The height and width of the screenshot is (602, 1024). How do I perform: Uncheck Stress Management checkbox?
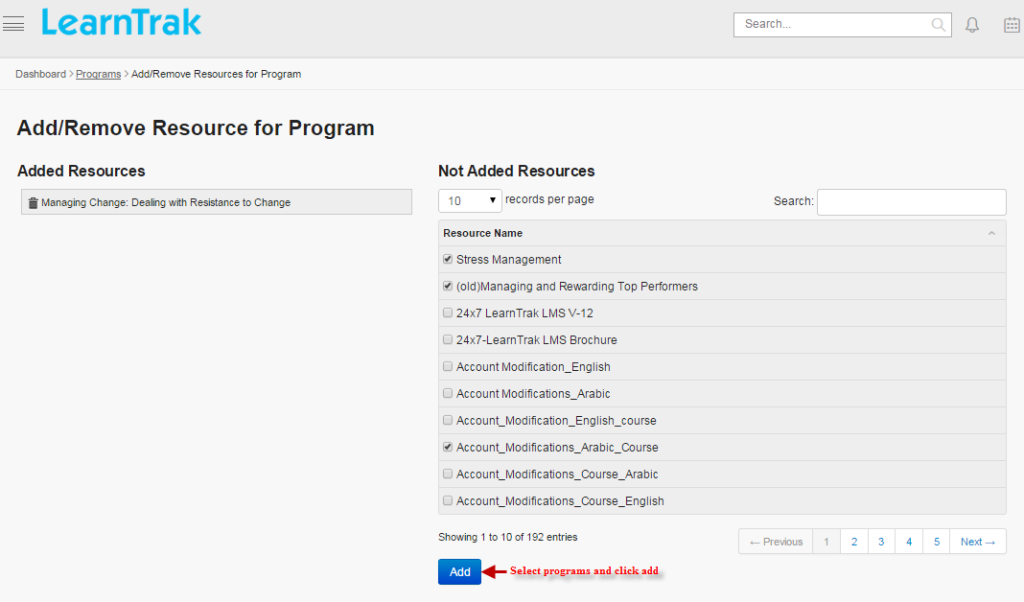coord(448,259)
